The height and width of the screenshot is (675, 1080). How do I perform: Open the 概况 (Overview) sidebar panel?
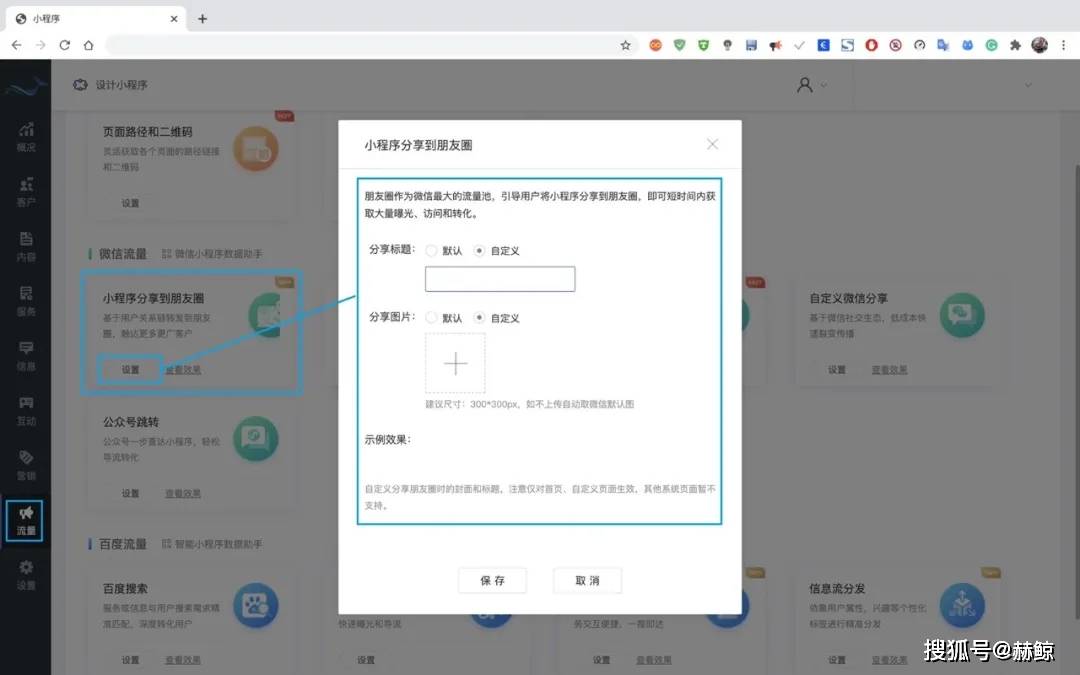tap(25, 132)
